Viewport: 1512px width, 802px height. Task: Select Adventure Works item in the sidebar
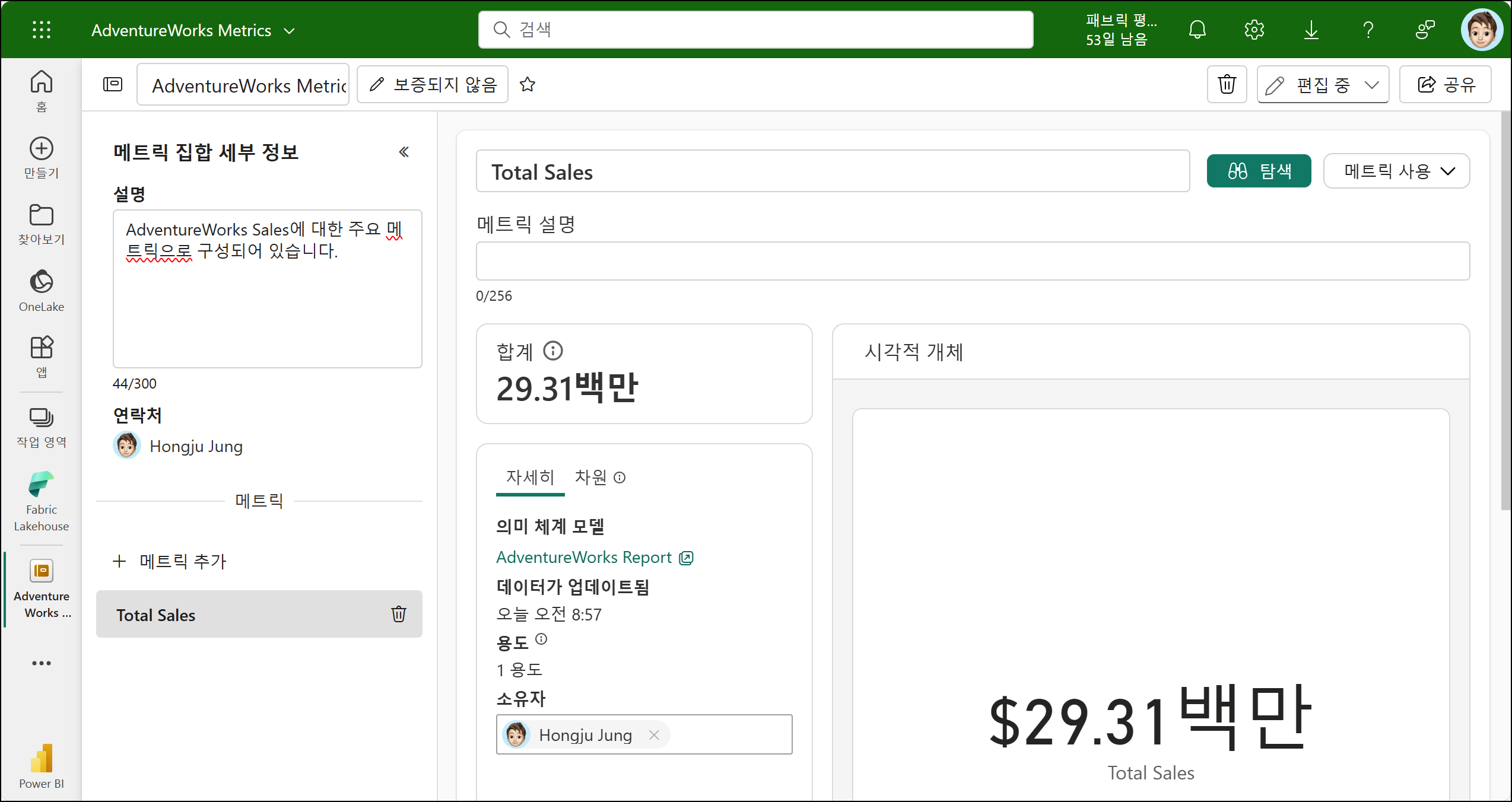[x=42, y=589]
